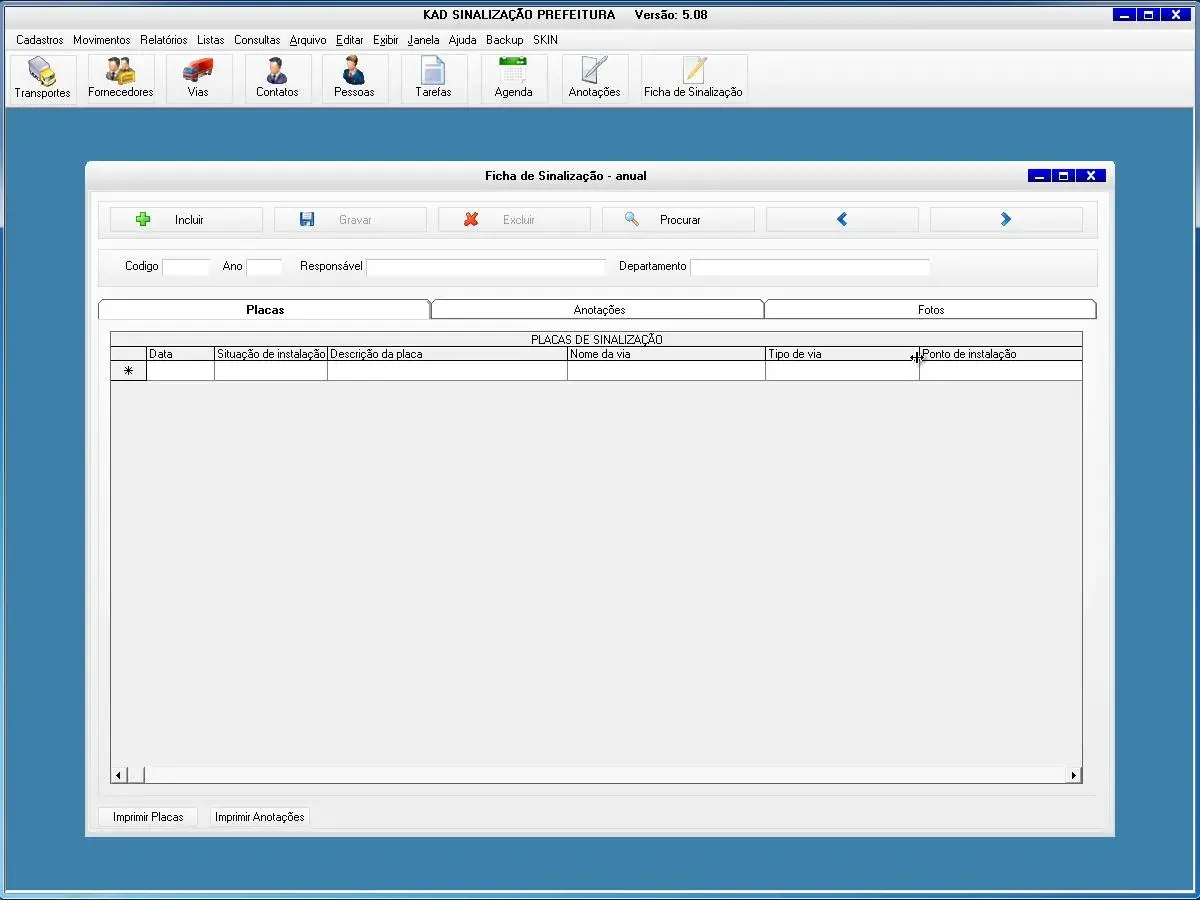Click the Gravar save button
Viewport: 1200px width, 900px height.
[x=350, y=220]
